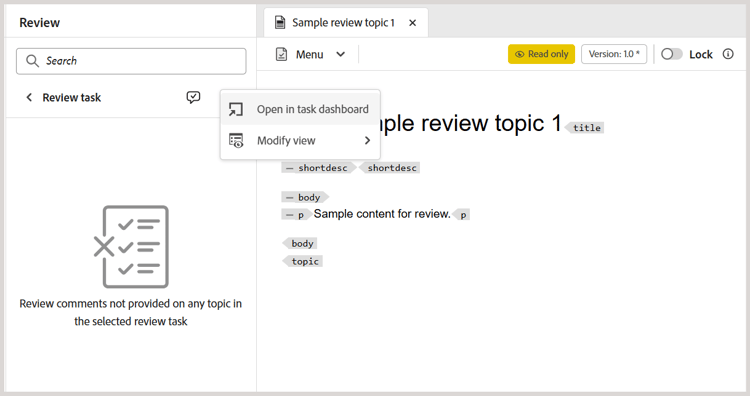Expand the Menu dropdown chevron
This screenshot has height=396, width=750.
tap(341, 55)
